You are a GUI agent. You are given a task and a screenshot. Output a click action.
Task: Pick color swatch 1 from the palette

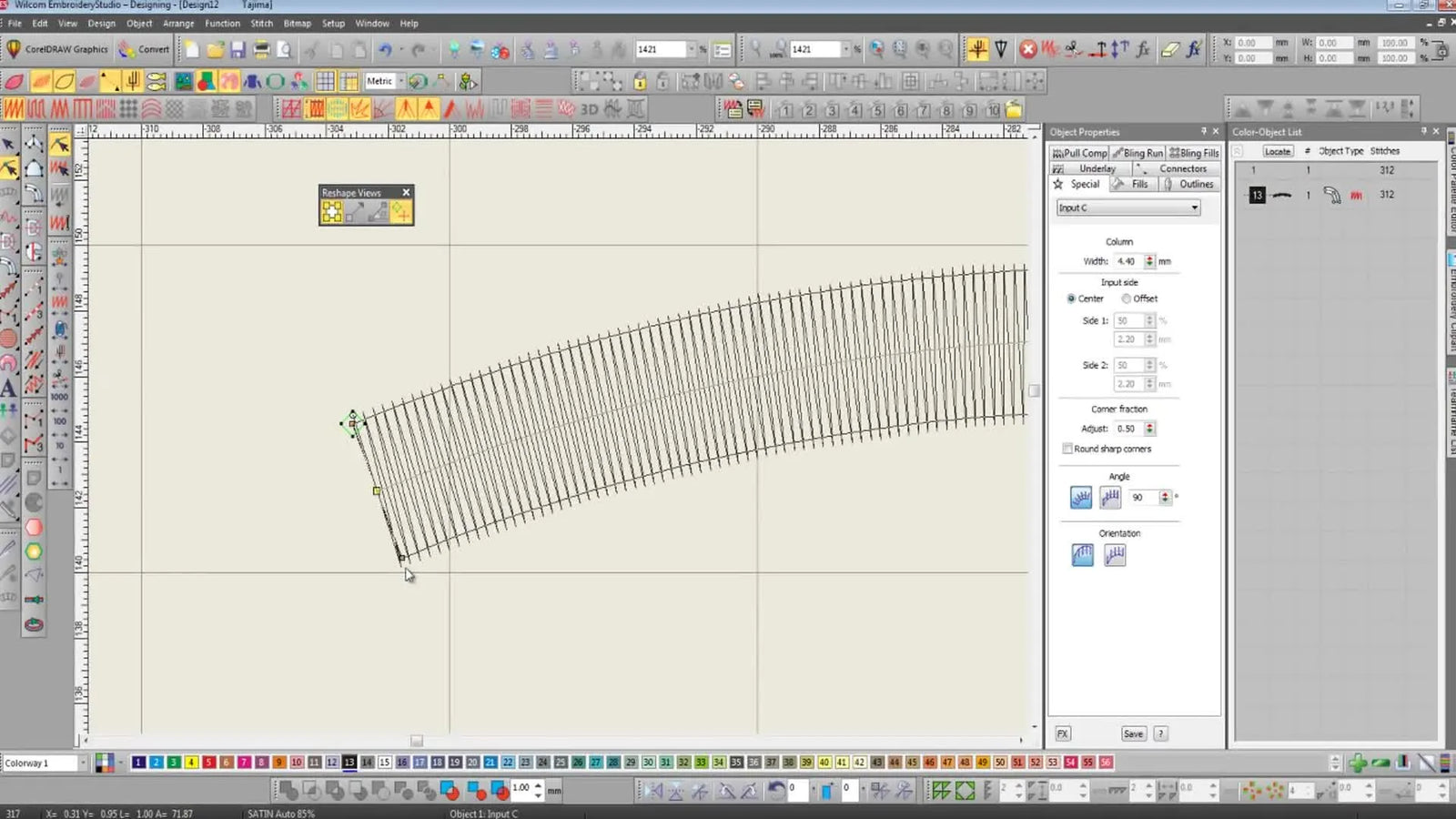pyautogui.click(x=138, y=763)
